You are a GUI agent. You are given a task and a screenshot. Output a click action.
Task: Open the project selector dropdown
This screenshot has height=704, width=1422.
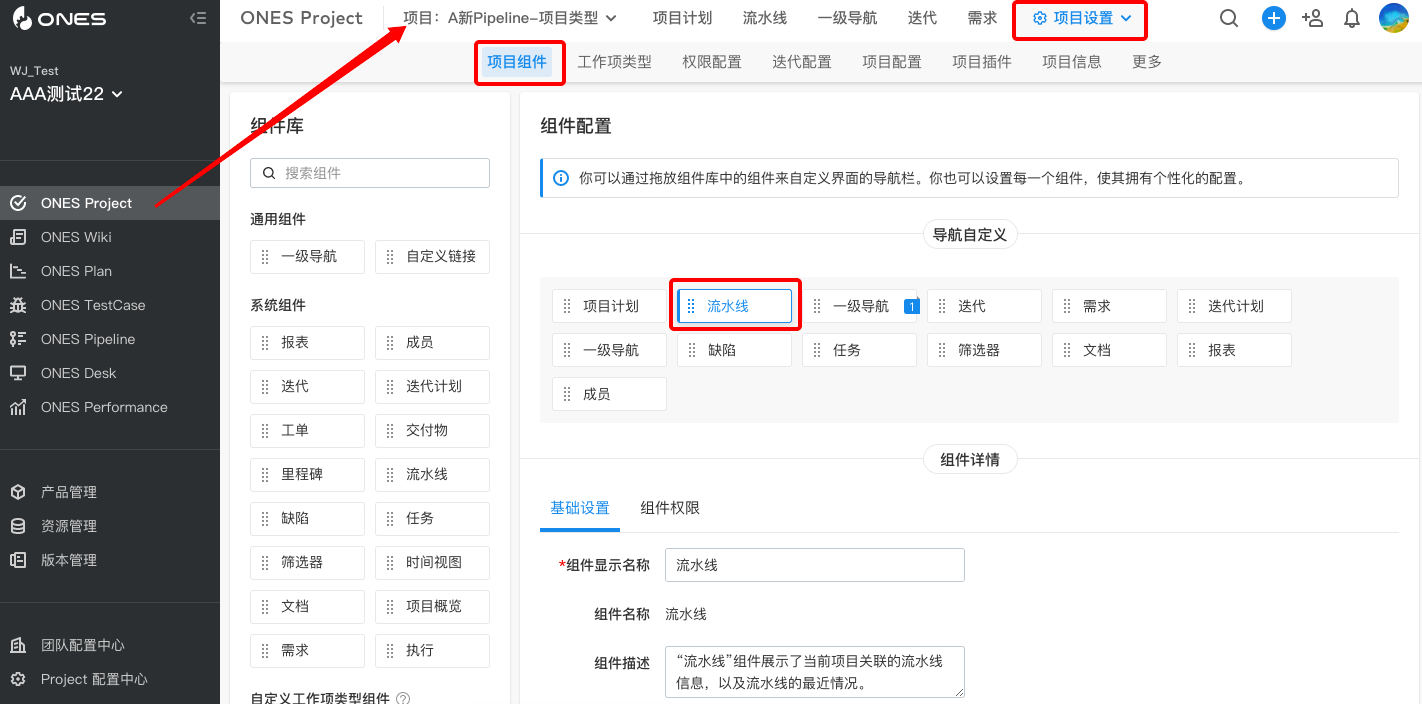tap(510, 18)
